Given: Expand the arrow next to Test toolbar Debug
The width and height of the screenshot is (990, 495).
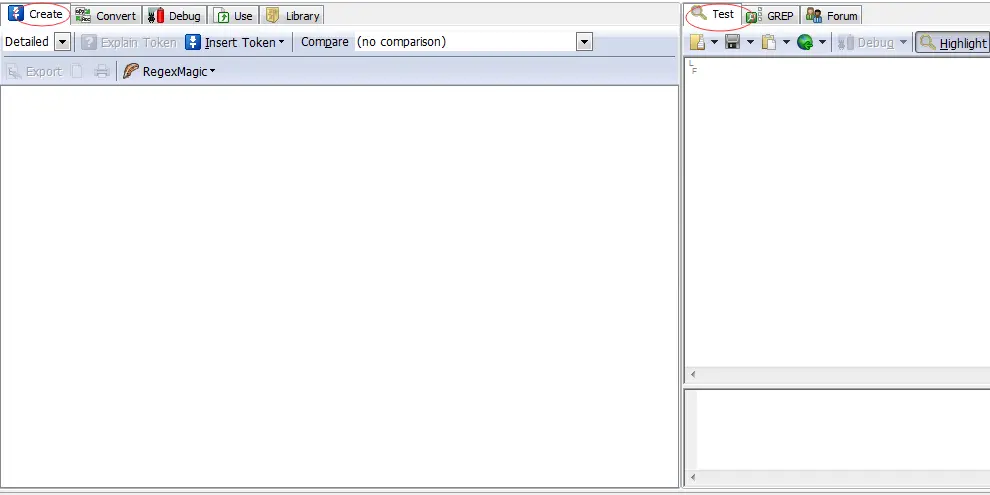Looking at the screenshot, I should pos(903,42).
